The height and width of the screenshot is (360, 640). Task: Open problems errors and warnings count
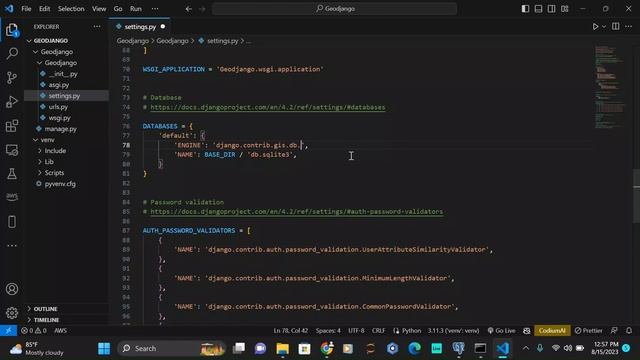[x=34, y=331]
